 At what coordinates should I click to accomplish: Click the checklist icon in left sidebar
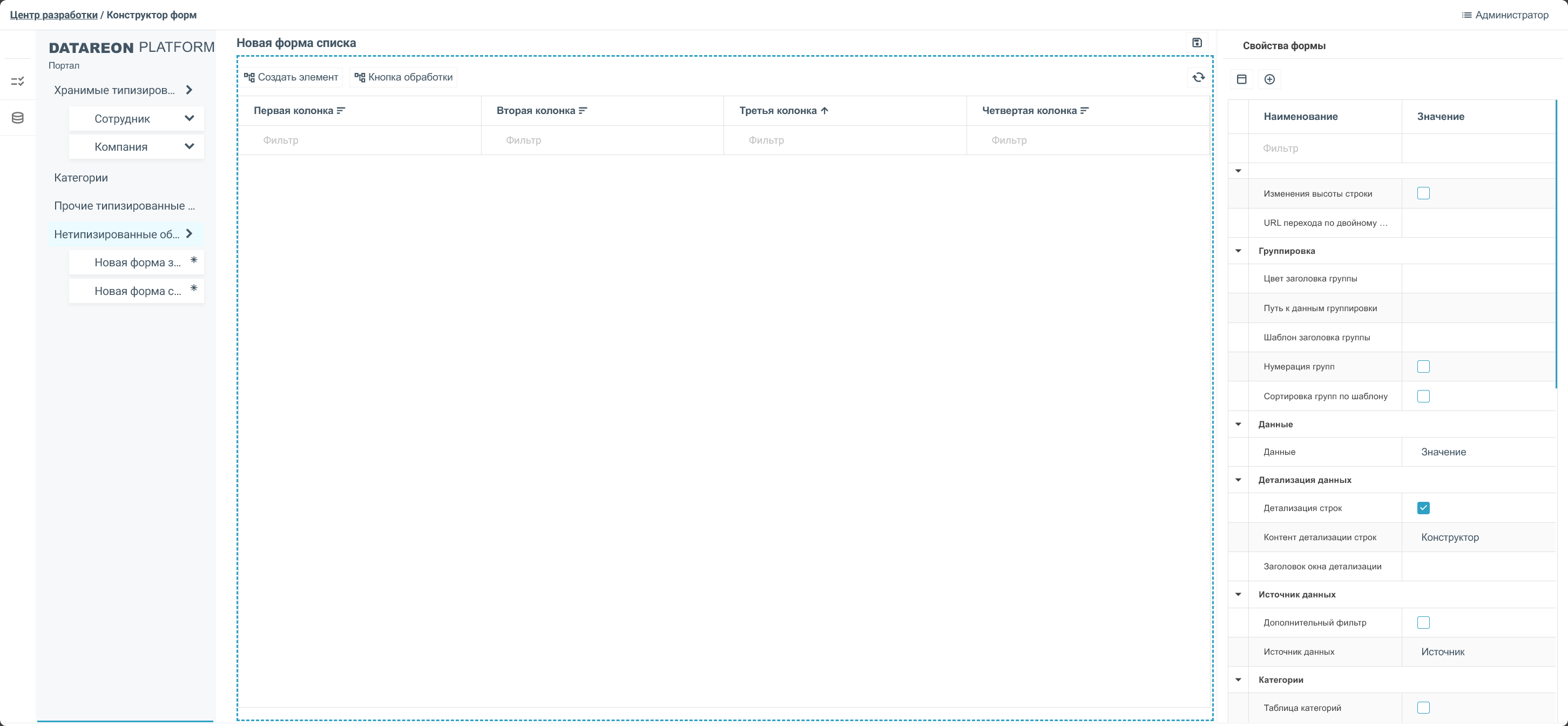tap(18, 81)
